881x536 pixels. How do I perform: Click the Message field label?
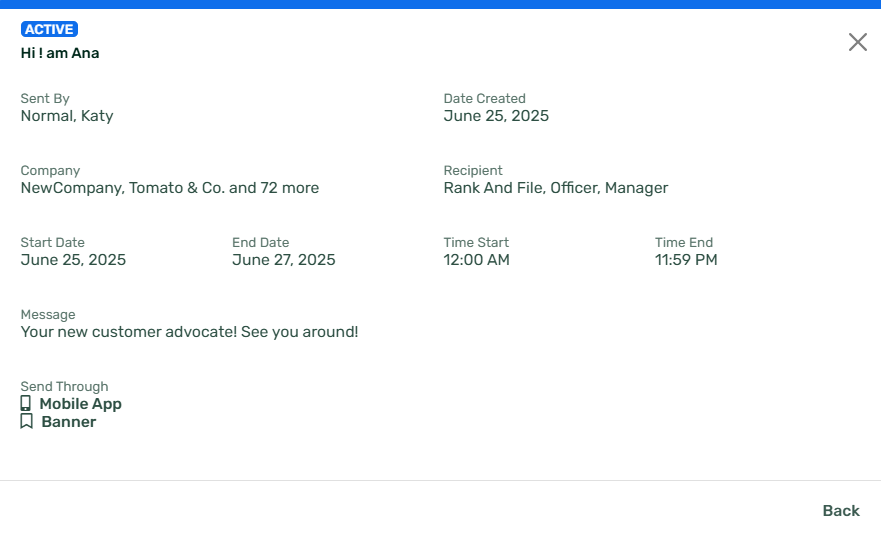(x=48, y=315)
